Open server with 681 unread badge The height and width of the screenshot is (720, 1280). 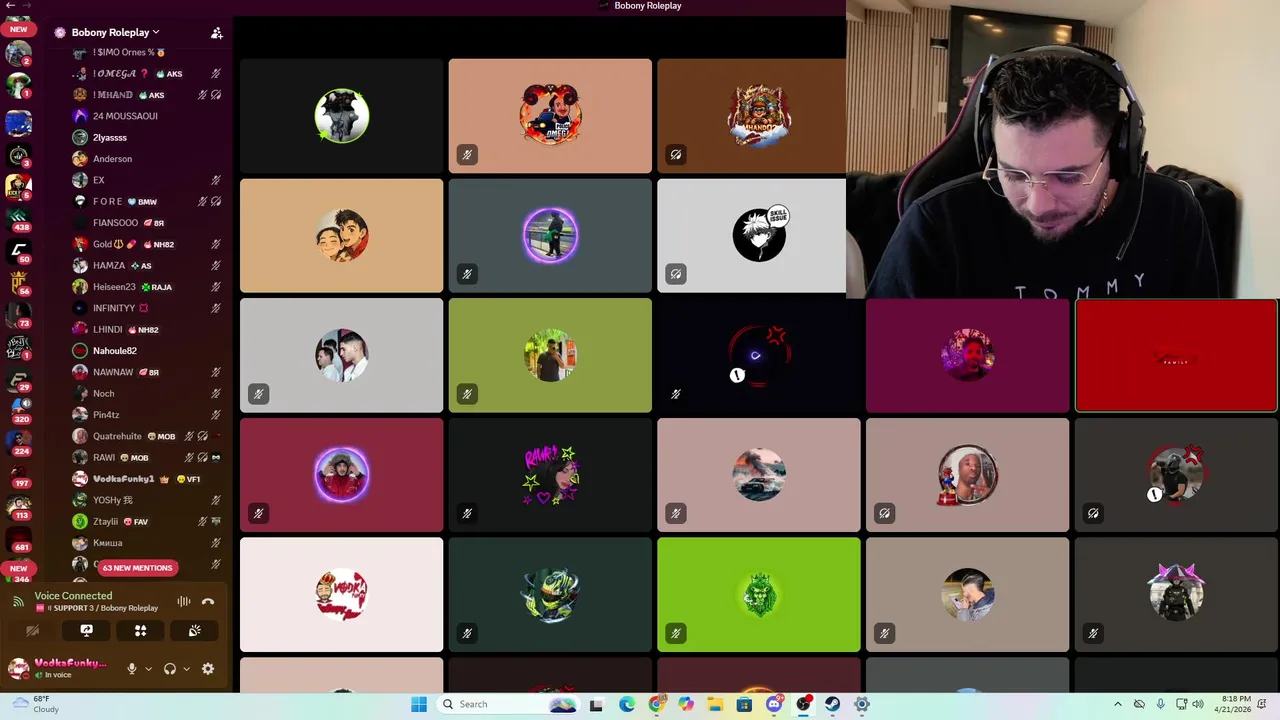[x=18, y=540]
